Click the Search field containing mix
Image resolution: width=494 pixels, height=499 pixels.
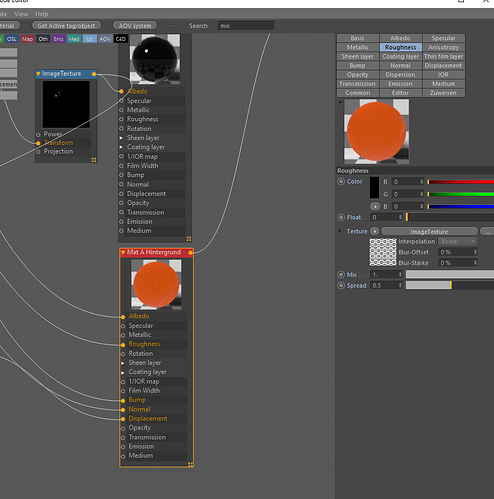pos(246,26)
